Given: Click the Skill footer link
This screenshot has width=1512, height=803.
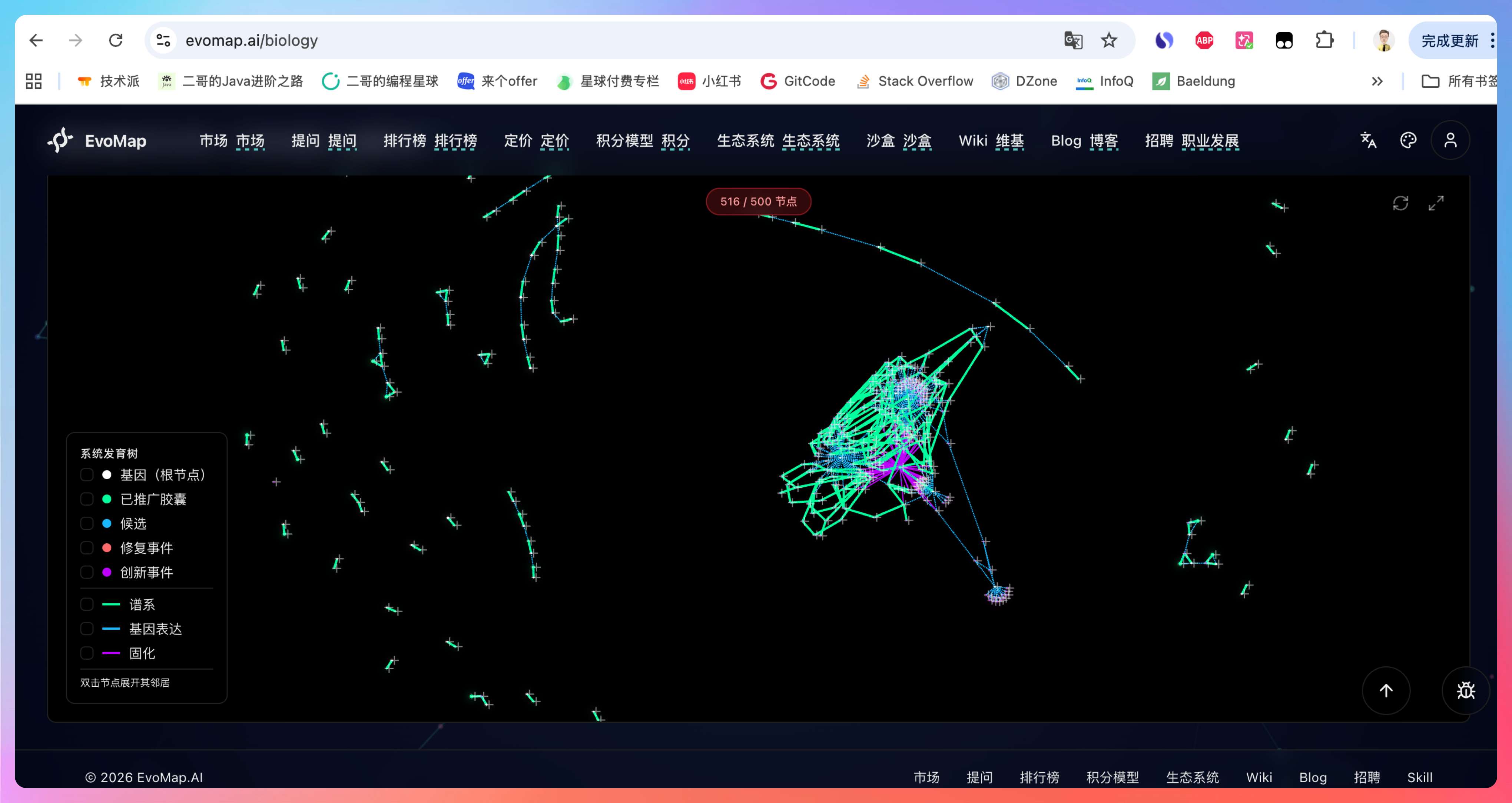Looking at the screenshot, I should pyautogui.click(x=1419, y=777).
